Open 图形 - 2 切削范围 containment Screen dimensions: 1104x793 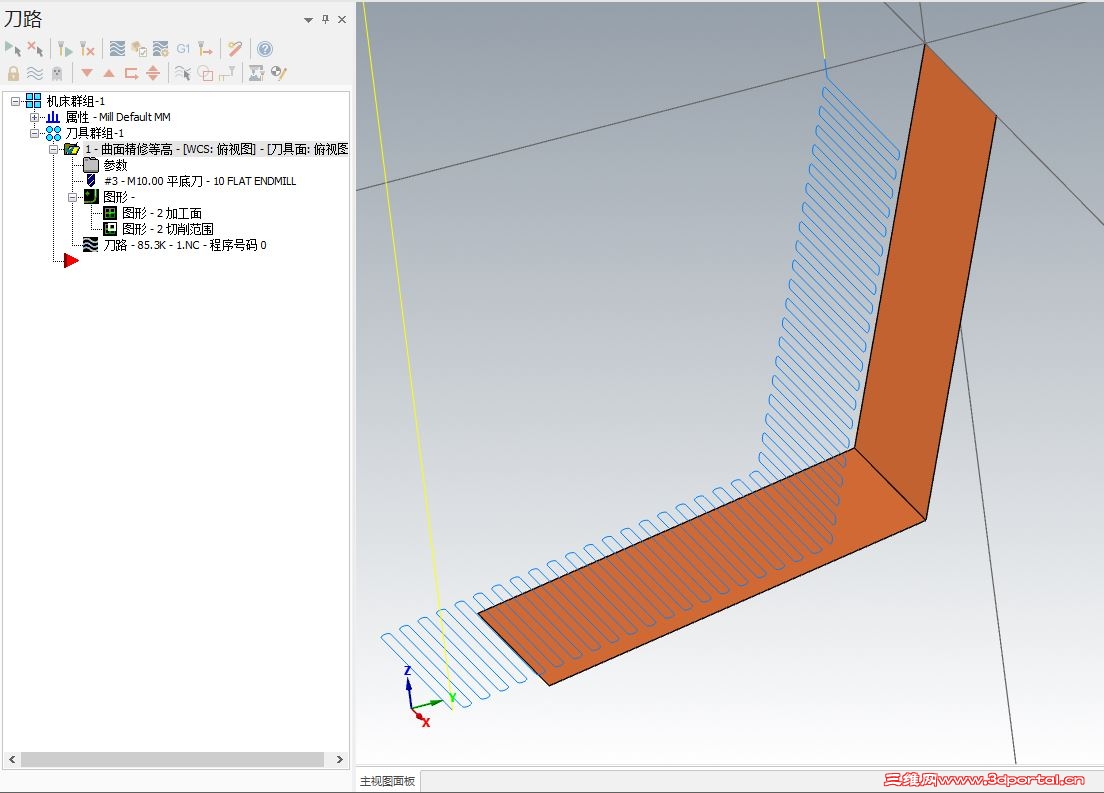coord(168,229)
